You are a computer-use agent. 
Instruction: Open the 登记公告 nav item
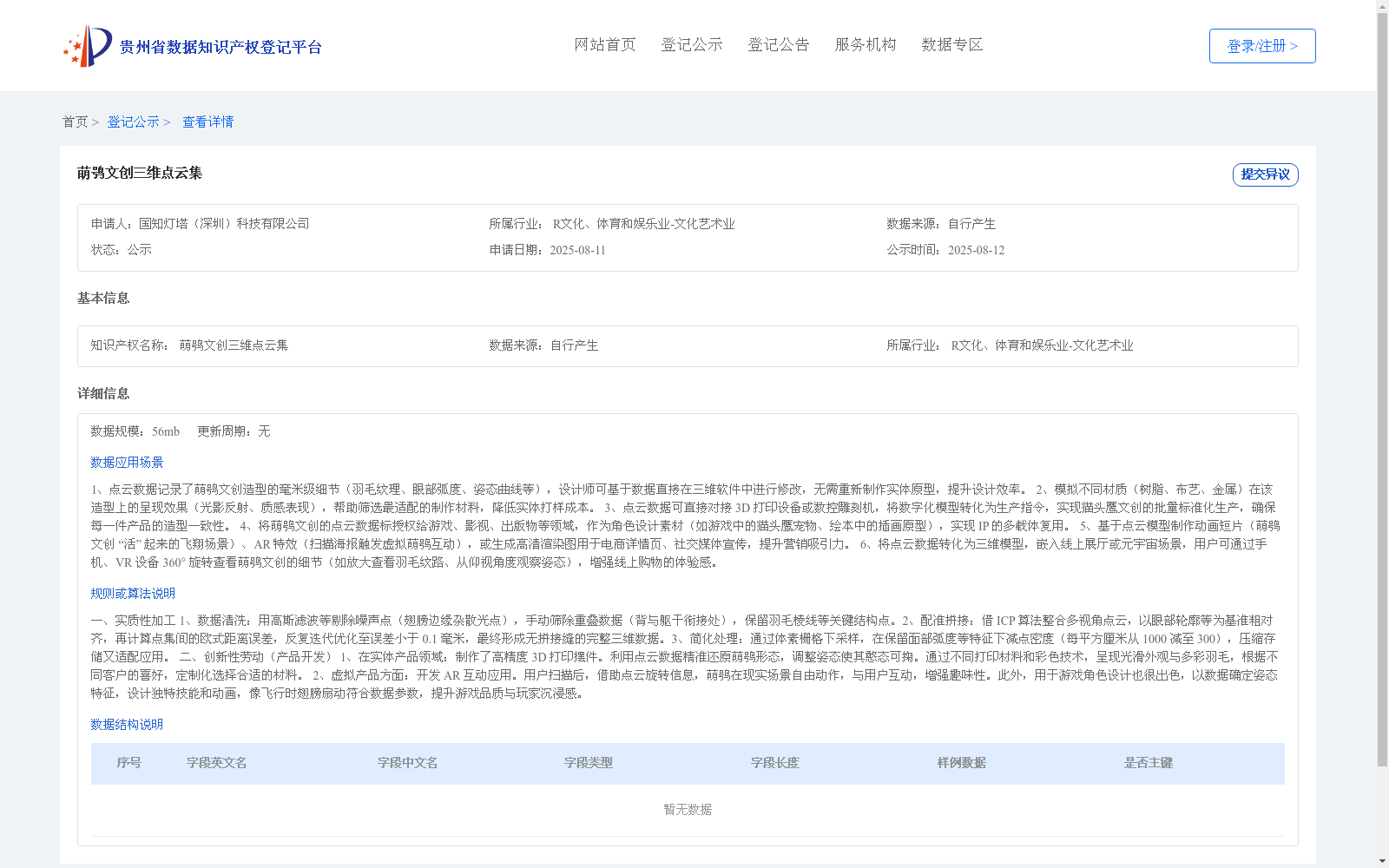pos(779,45)
